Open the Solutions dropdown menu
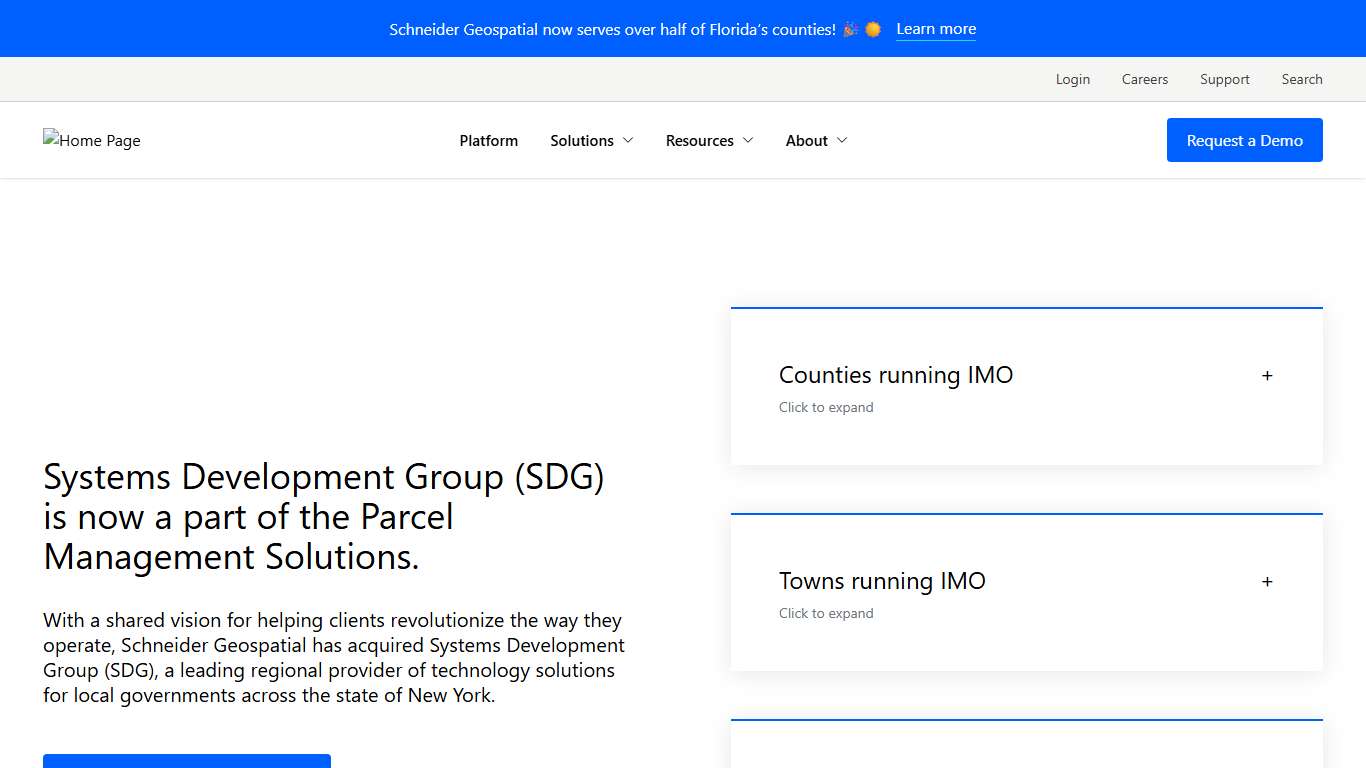The width and height of the screenshot is (1366, 768). [591, 140]
